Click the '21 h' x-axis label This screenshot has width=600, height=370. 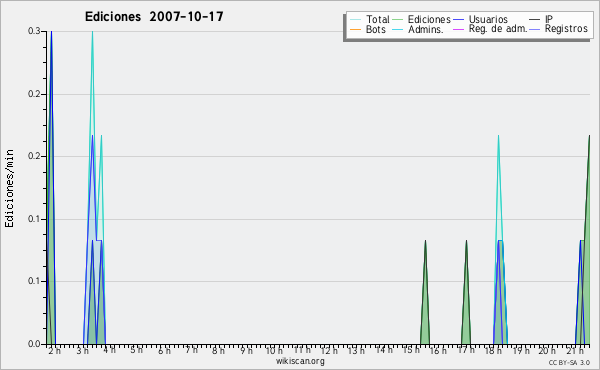(x=575, y=351)
